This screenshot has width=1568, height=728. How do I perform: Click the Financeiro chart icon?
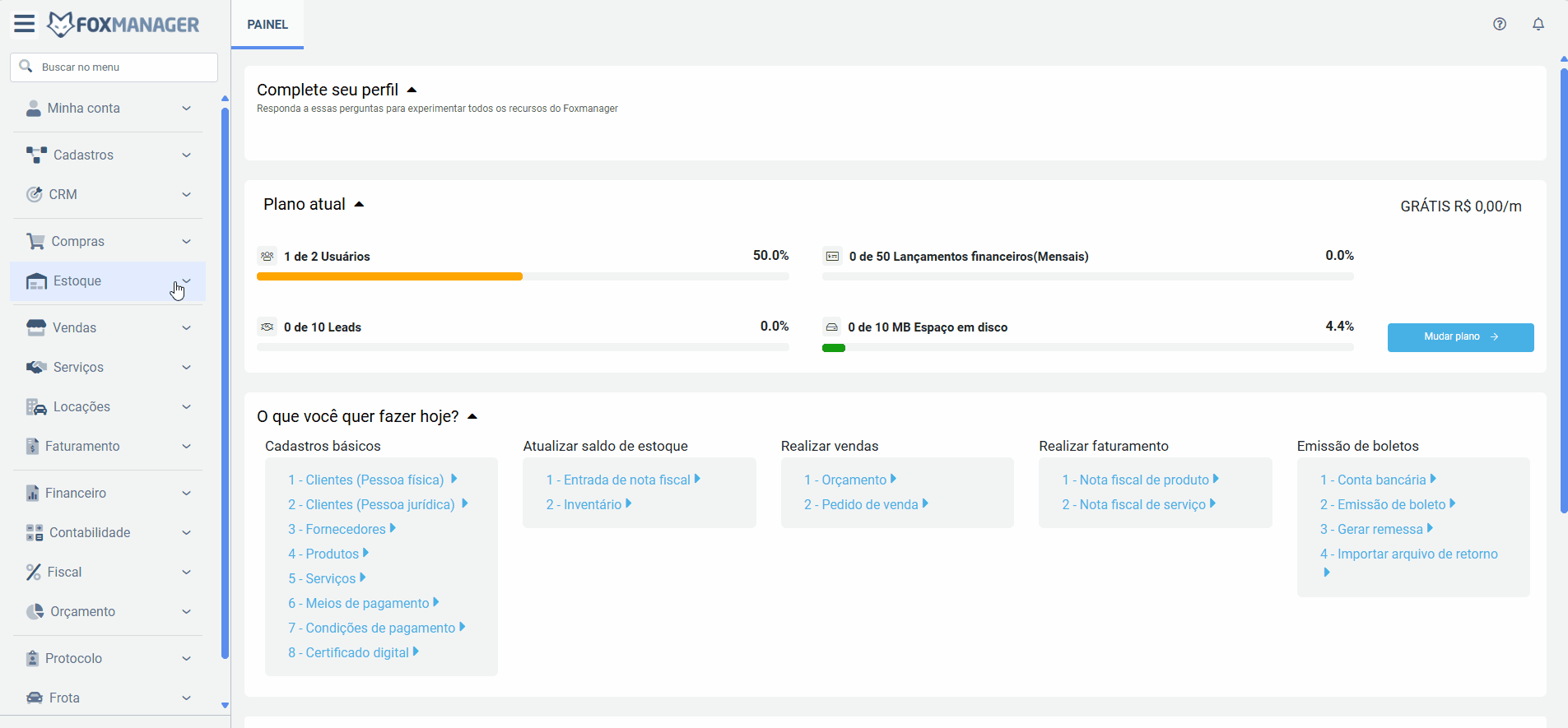pos(33,493)
